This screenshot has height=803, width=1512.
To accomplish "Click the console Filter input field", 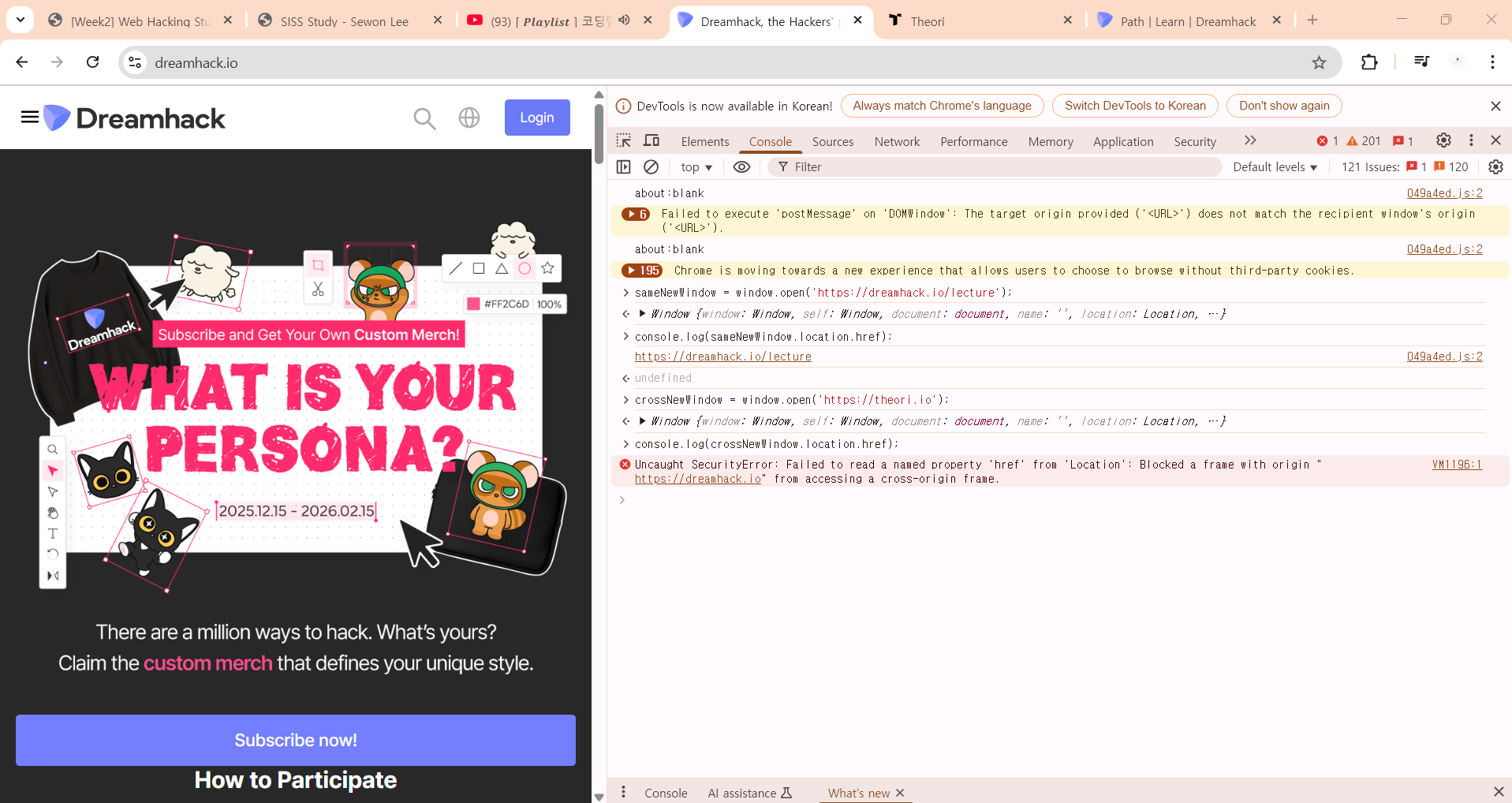I will pyautogui.click(x=994, y=167).
